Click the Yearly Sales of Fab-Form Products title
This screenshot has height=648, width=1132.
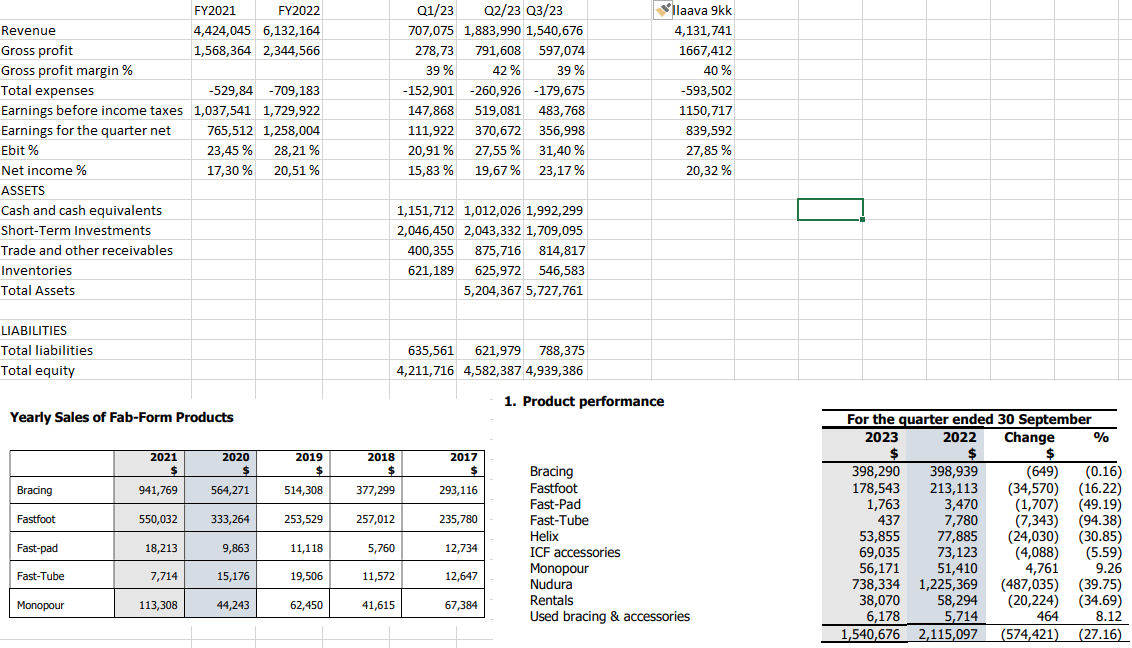point(122,417)
